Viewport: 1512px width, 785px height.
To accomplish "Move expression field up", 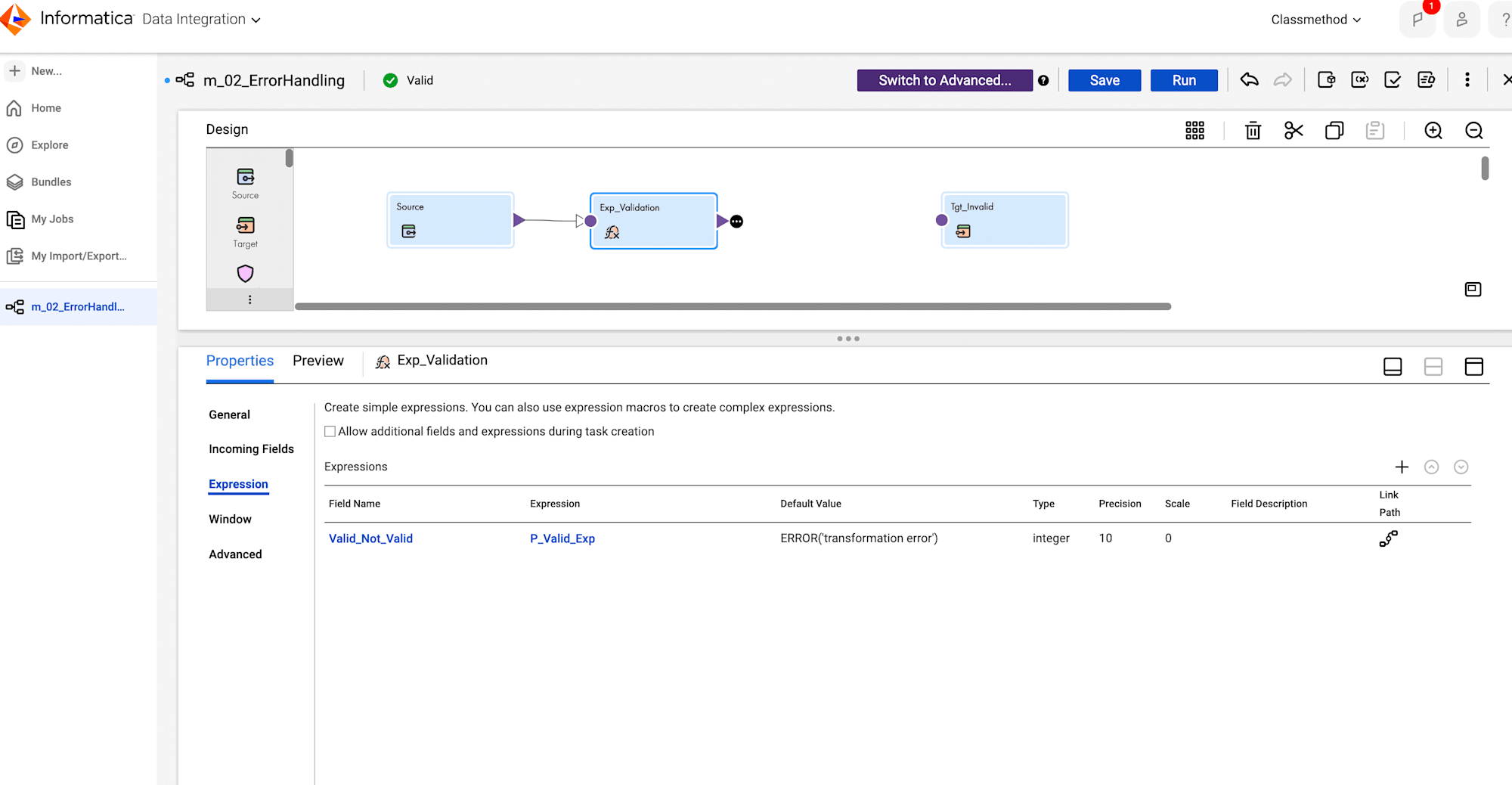I will pyautogui.click(x=1431, y=467).
